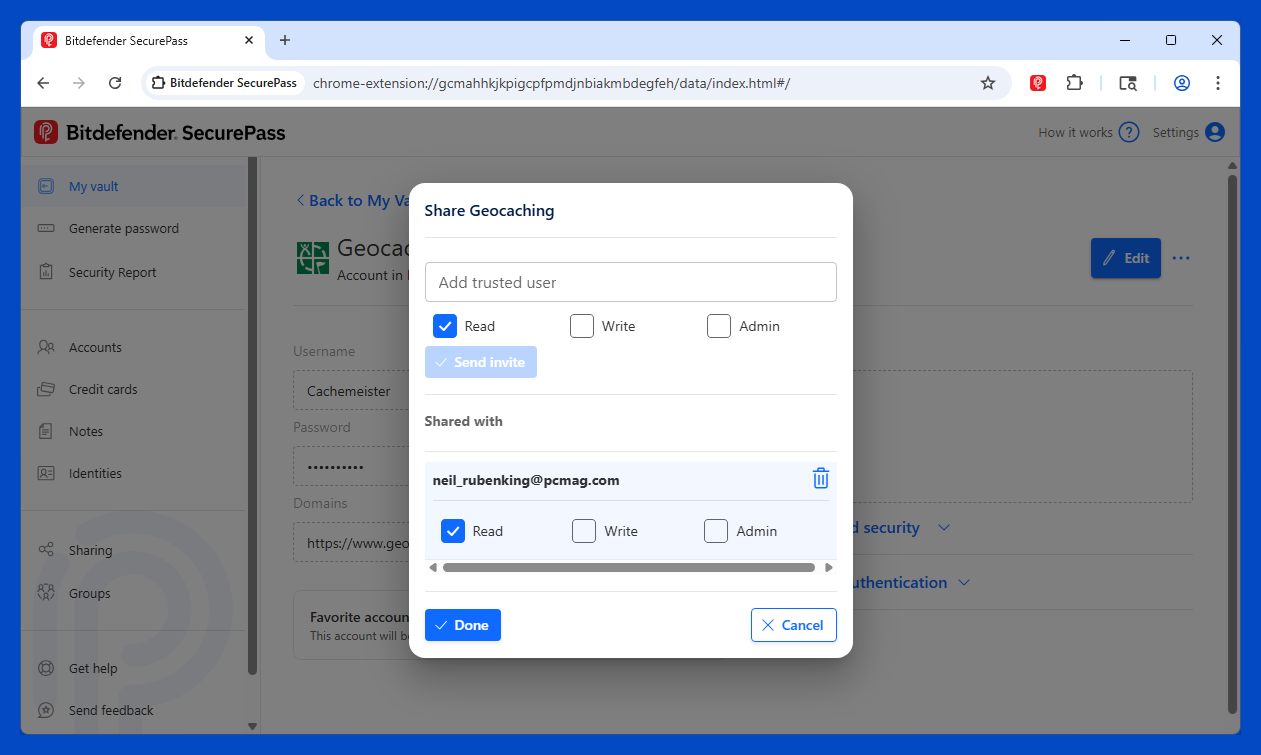Viewport: 1261px width, 755px height.
Task: Click the Generate password sidebar icon
Action: [x=46, y=228]
